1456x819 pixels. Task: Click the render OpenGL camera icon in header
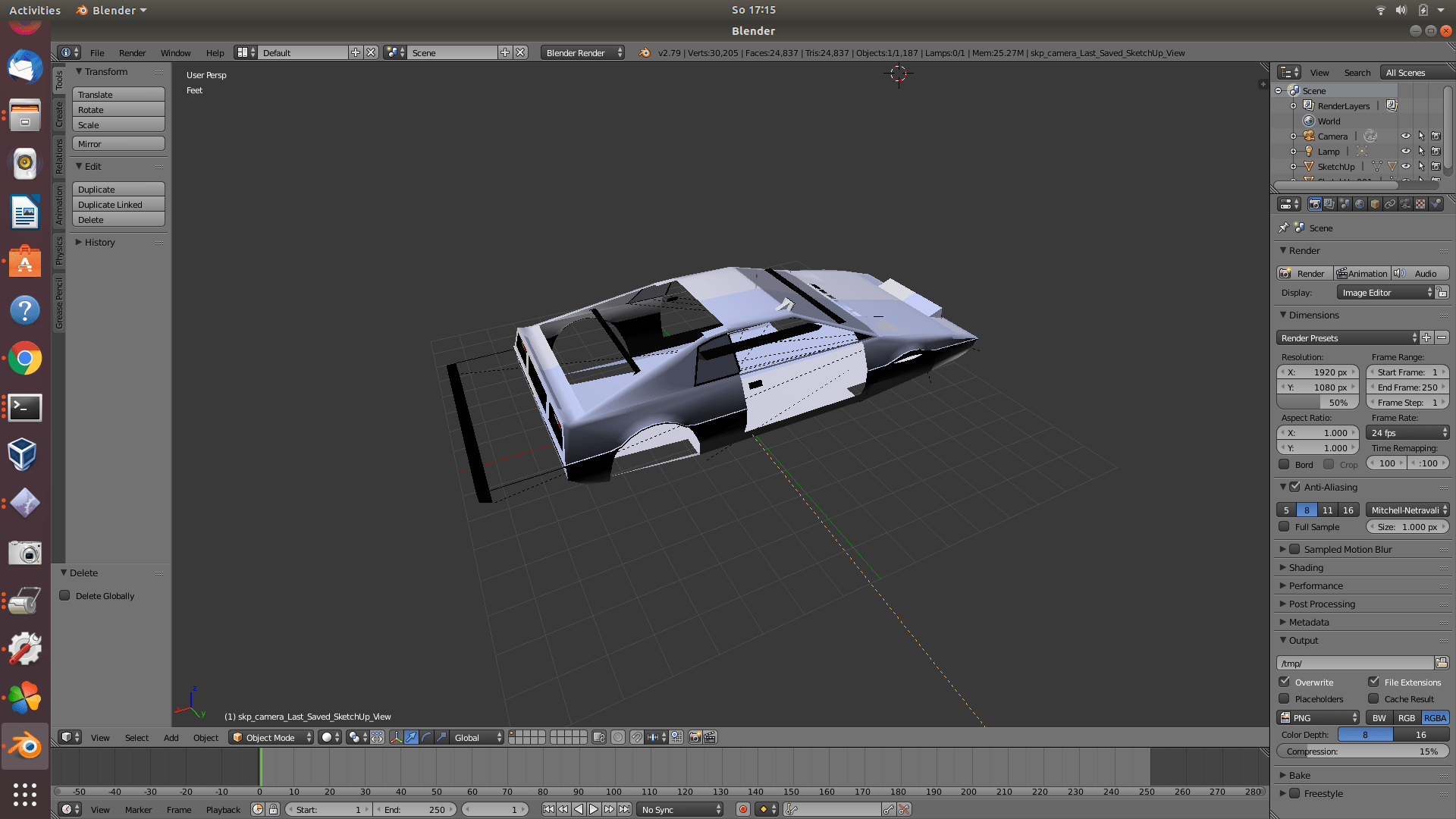tap(695, 736)
